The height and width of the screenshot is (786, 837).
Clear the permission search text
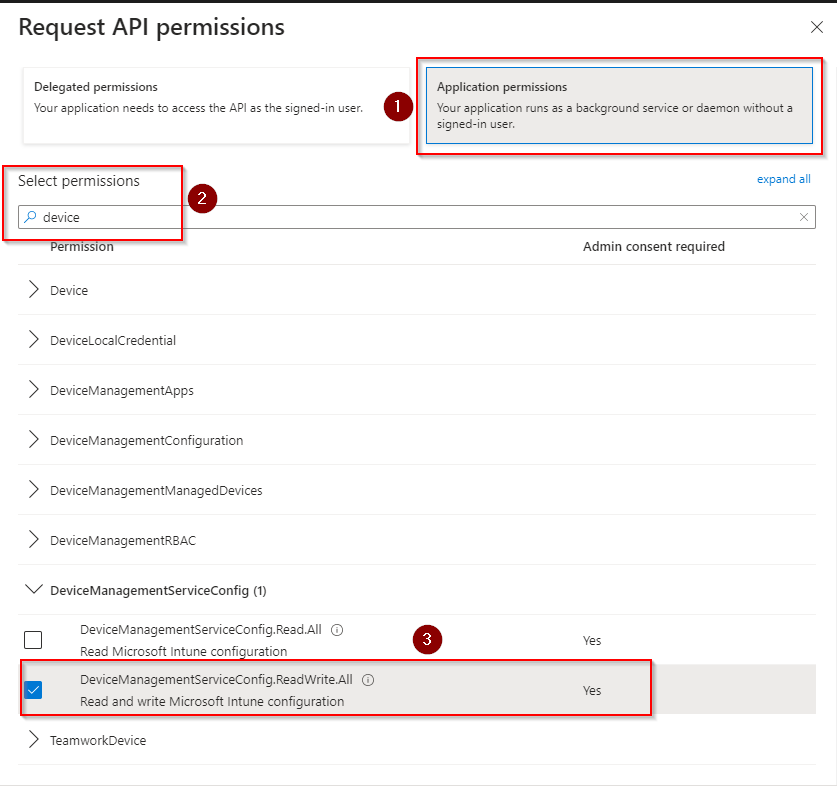(x=803, y=217)
